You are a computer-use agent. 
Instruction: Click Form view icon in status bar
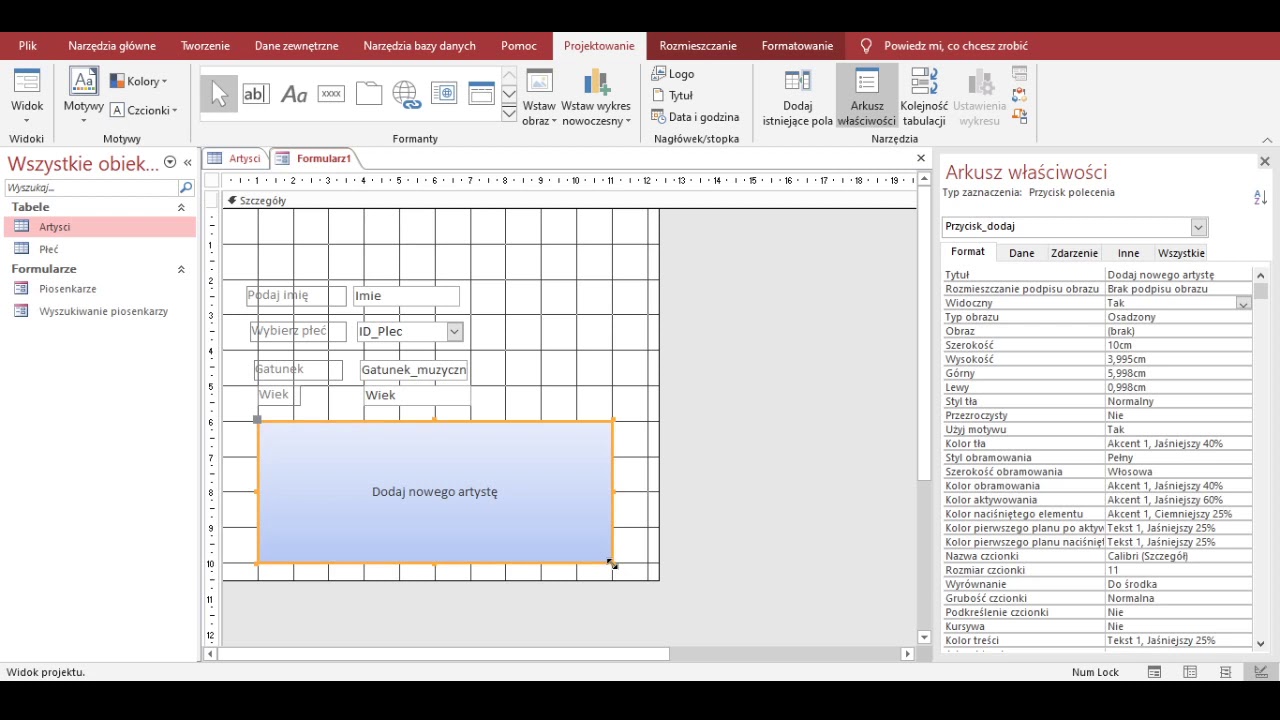pos(1154,672)
